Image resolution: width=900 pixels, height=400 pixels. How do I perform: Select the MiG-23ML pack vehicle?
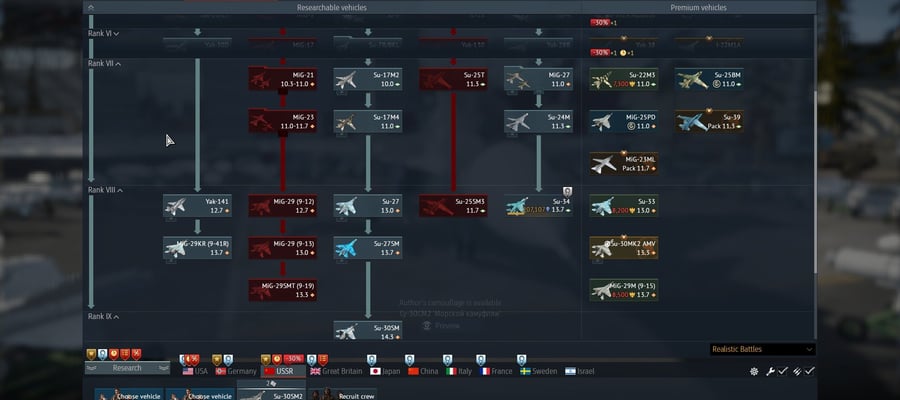(624, 164)
